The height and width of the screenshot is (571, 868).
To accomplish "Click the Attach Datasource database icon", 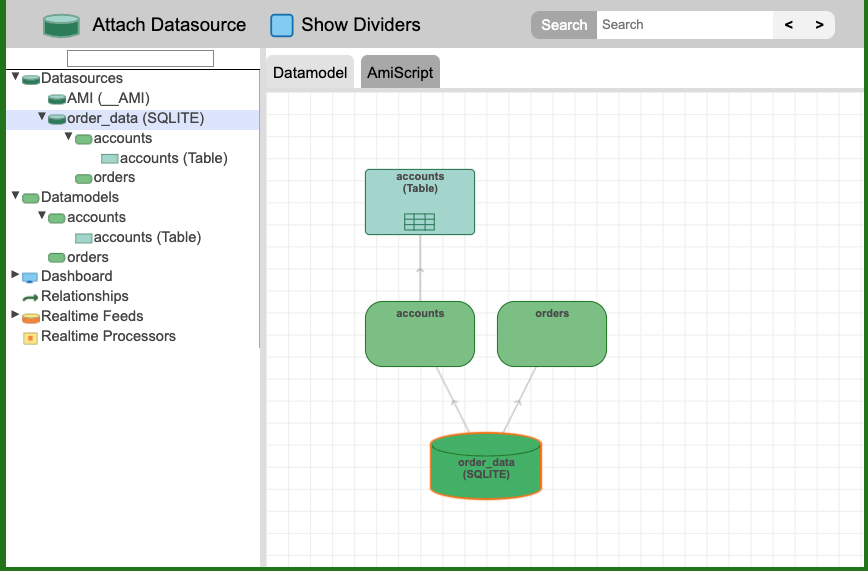I will [x=61, y=25].
